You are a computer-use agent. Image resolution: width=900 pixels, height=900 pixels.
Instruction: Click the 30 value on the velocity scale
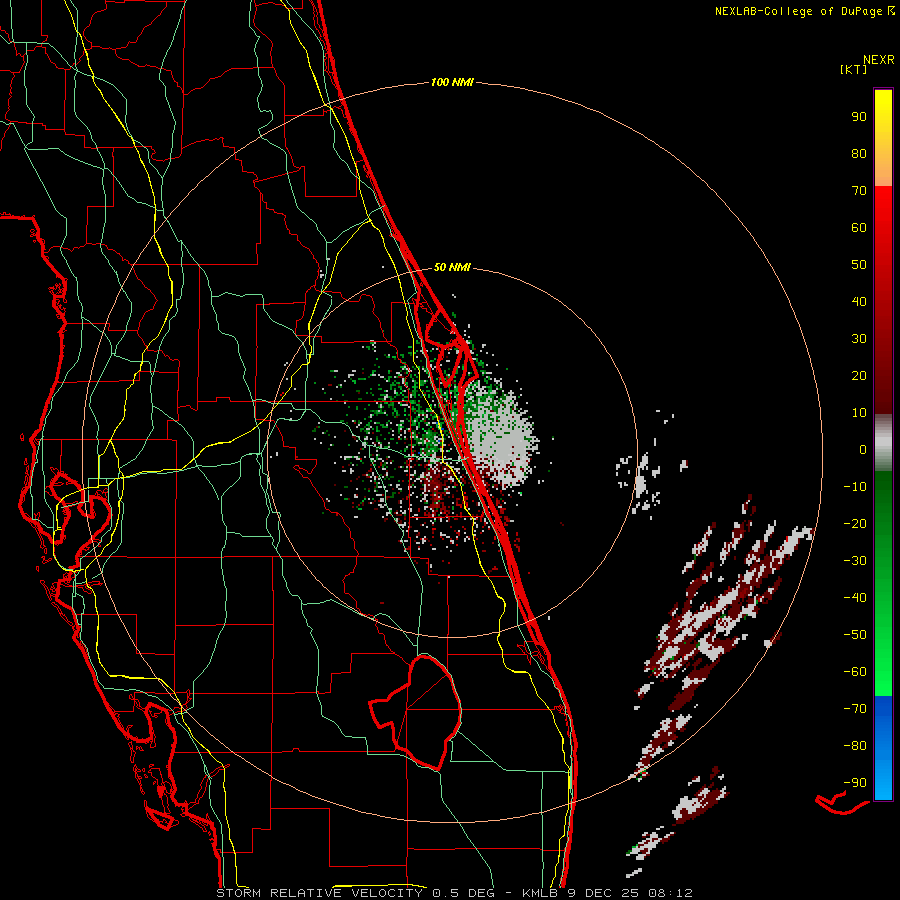(x=859, y=339)
